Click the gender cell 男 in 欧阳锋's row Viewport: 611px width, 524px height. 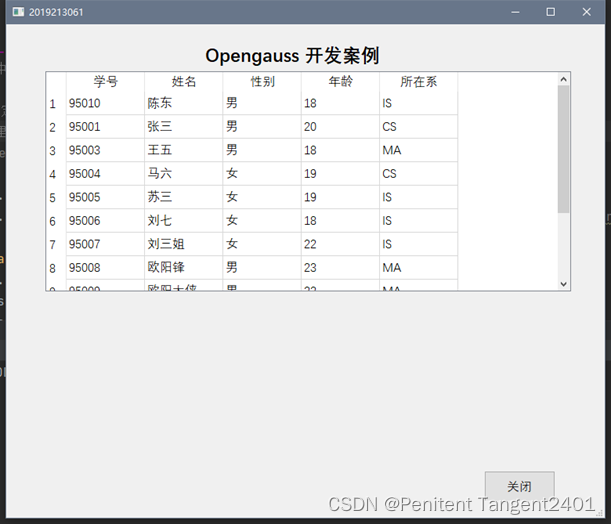tap(262, 268)
